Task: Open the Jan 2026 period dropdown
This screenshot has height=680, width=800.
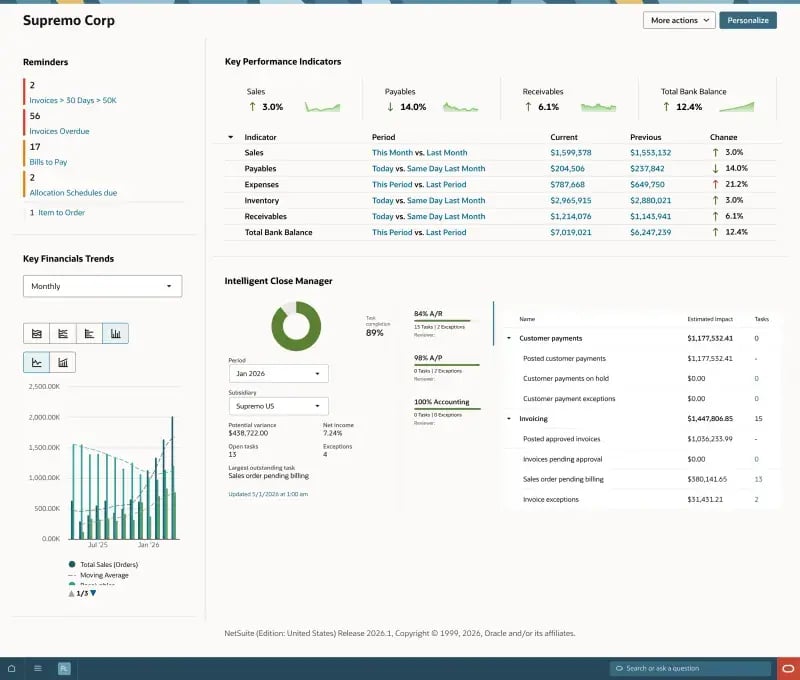Action: 279,373
